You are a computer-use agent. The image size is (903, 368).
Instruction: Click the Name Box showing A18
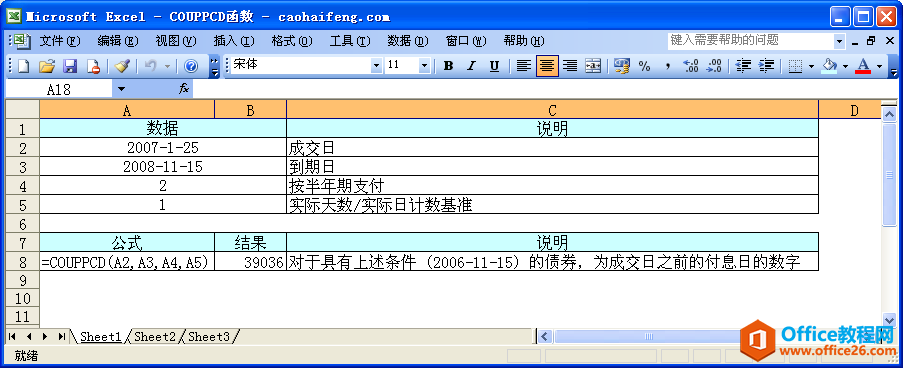[x=59, y=89]
